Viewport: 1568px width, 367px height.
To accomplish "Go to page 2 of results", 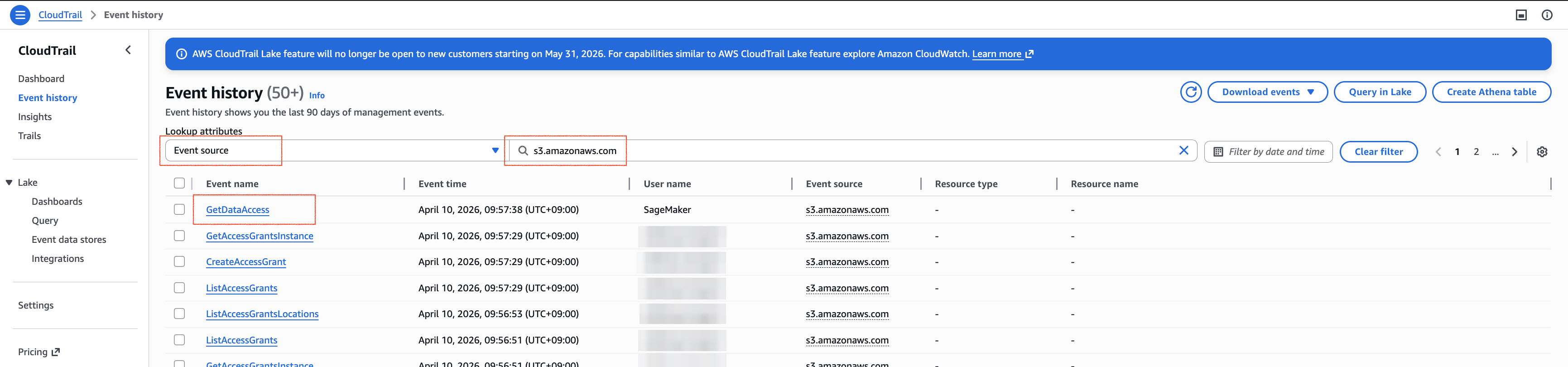I will click(x=1476, y=151).
